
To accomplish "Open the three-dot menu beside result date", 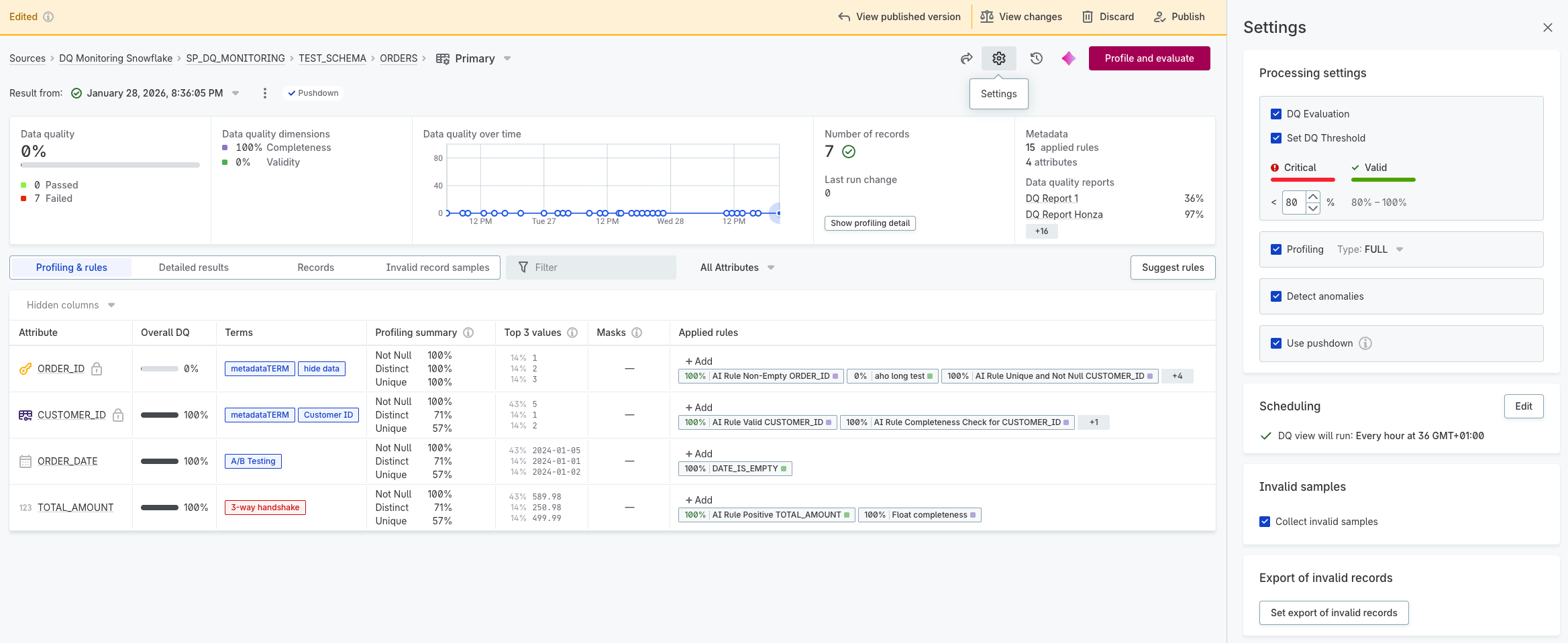I will [265, 93].
